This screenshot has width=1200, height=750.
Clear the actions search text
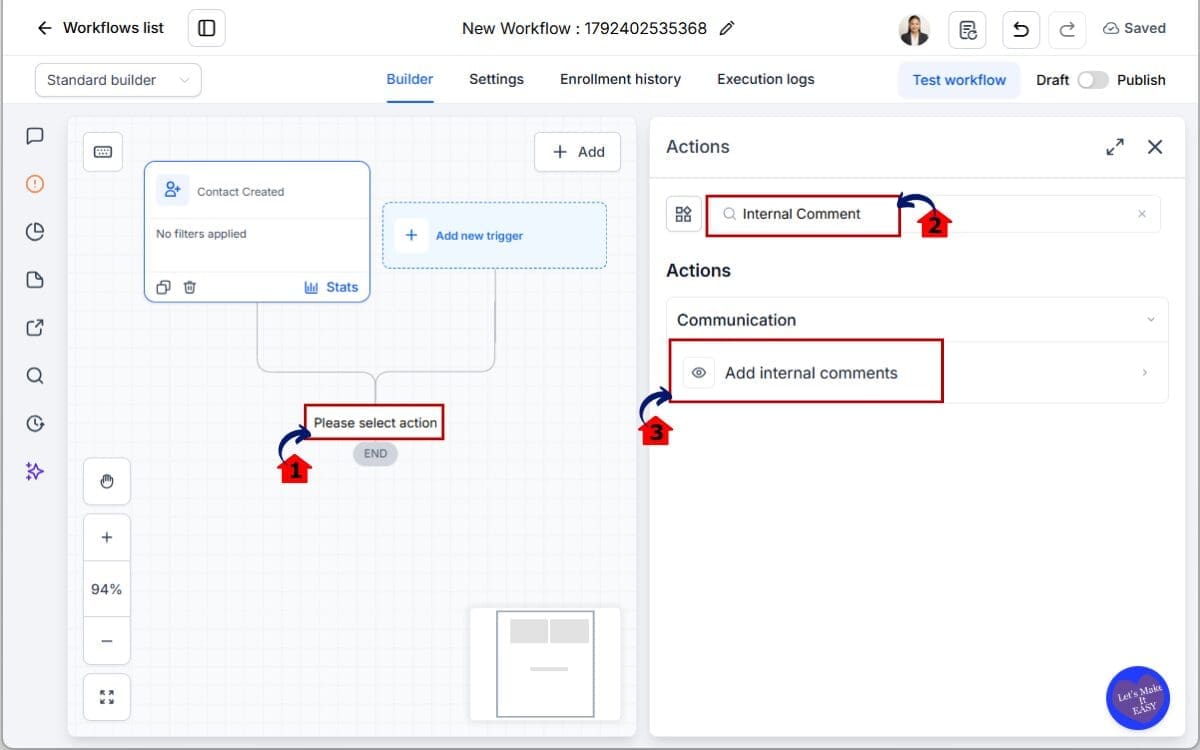(1142, 214)
